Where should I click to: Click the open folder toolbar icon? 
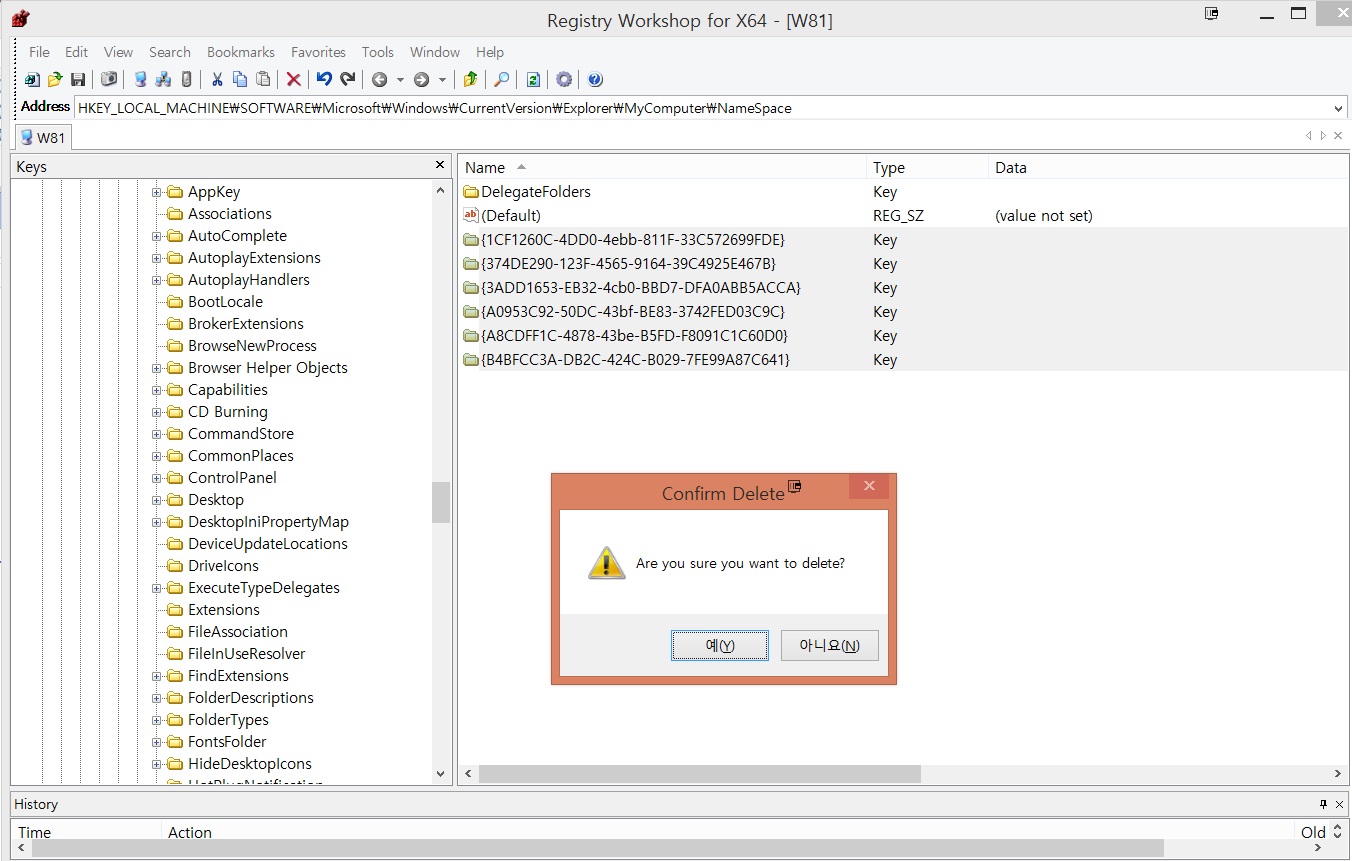(55, 80)
